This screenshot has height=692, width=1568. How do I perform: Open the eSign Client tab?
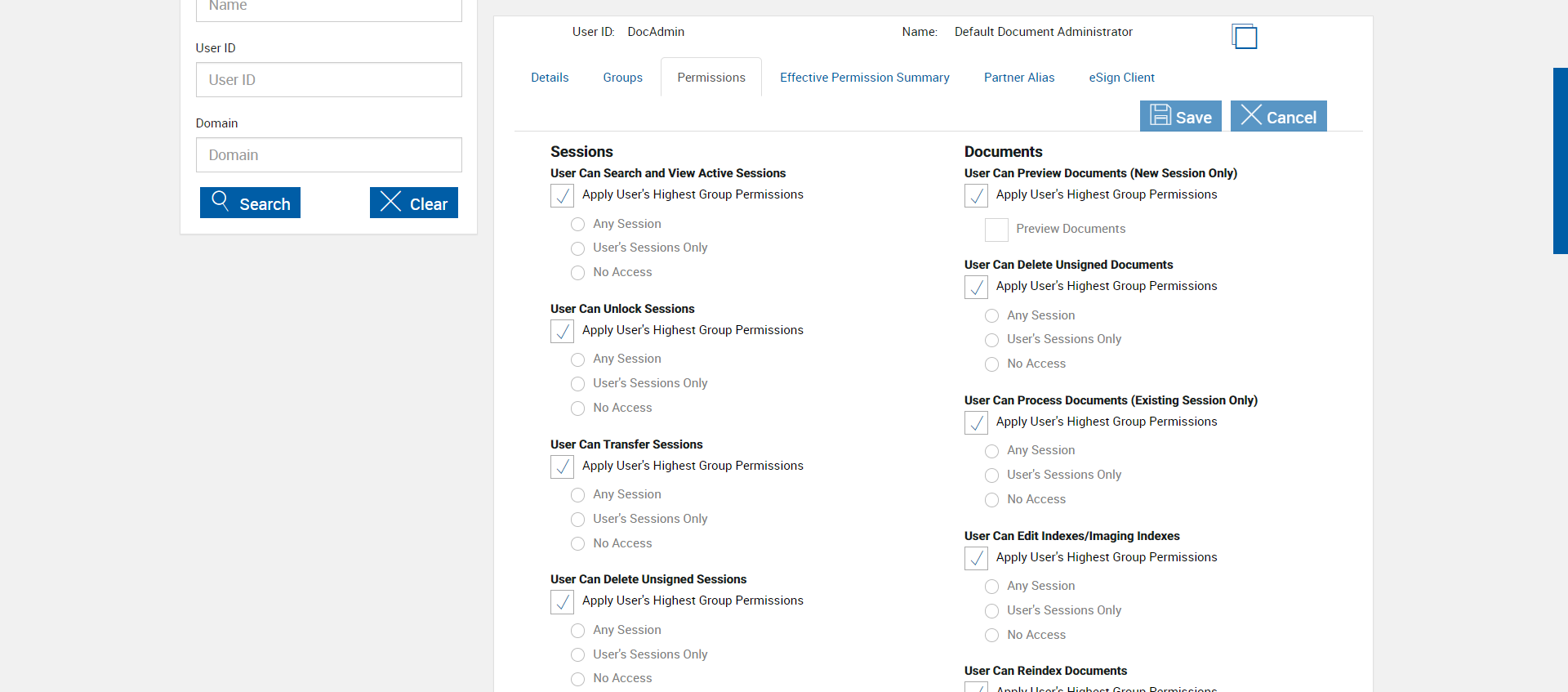tap(1121, 78)
